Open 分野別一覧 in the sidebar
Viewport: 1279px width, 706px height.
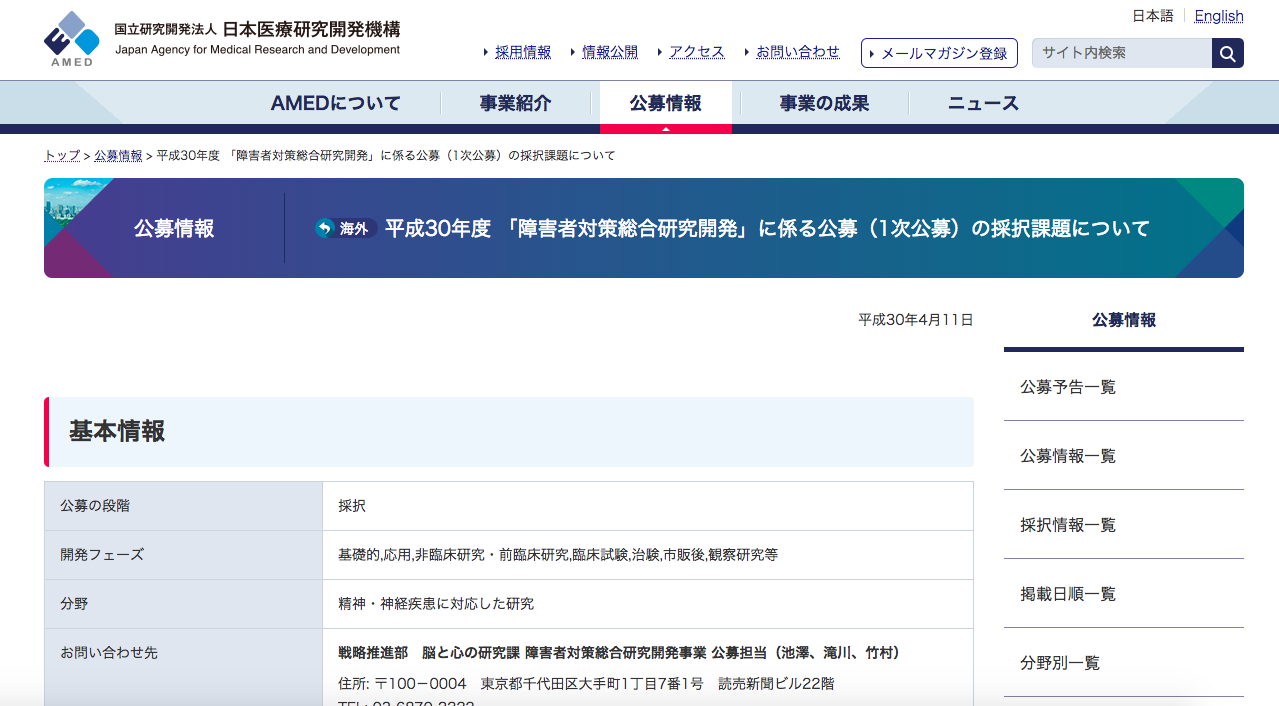tap(1059, 662)
